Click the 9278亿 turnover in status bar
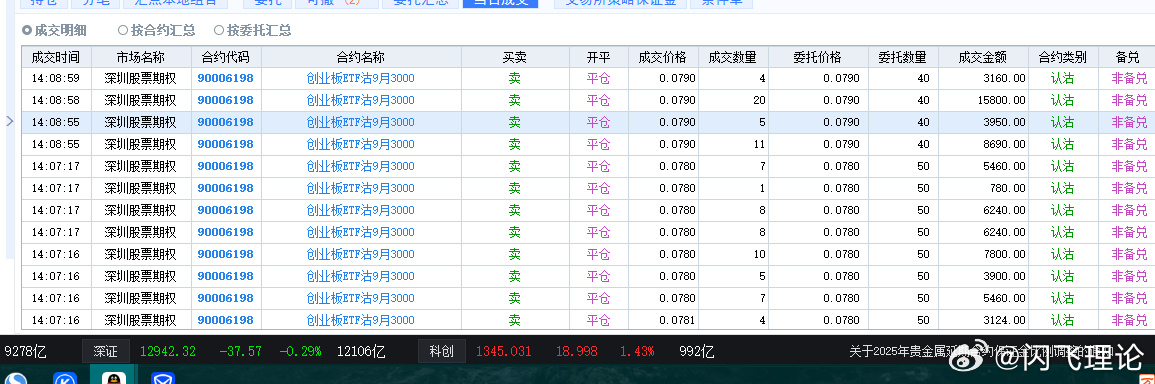Viewport: 1155px width, 384px height. tap(26, 352)
